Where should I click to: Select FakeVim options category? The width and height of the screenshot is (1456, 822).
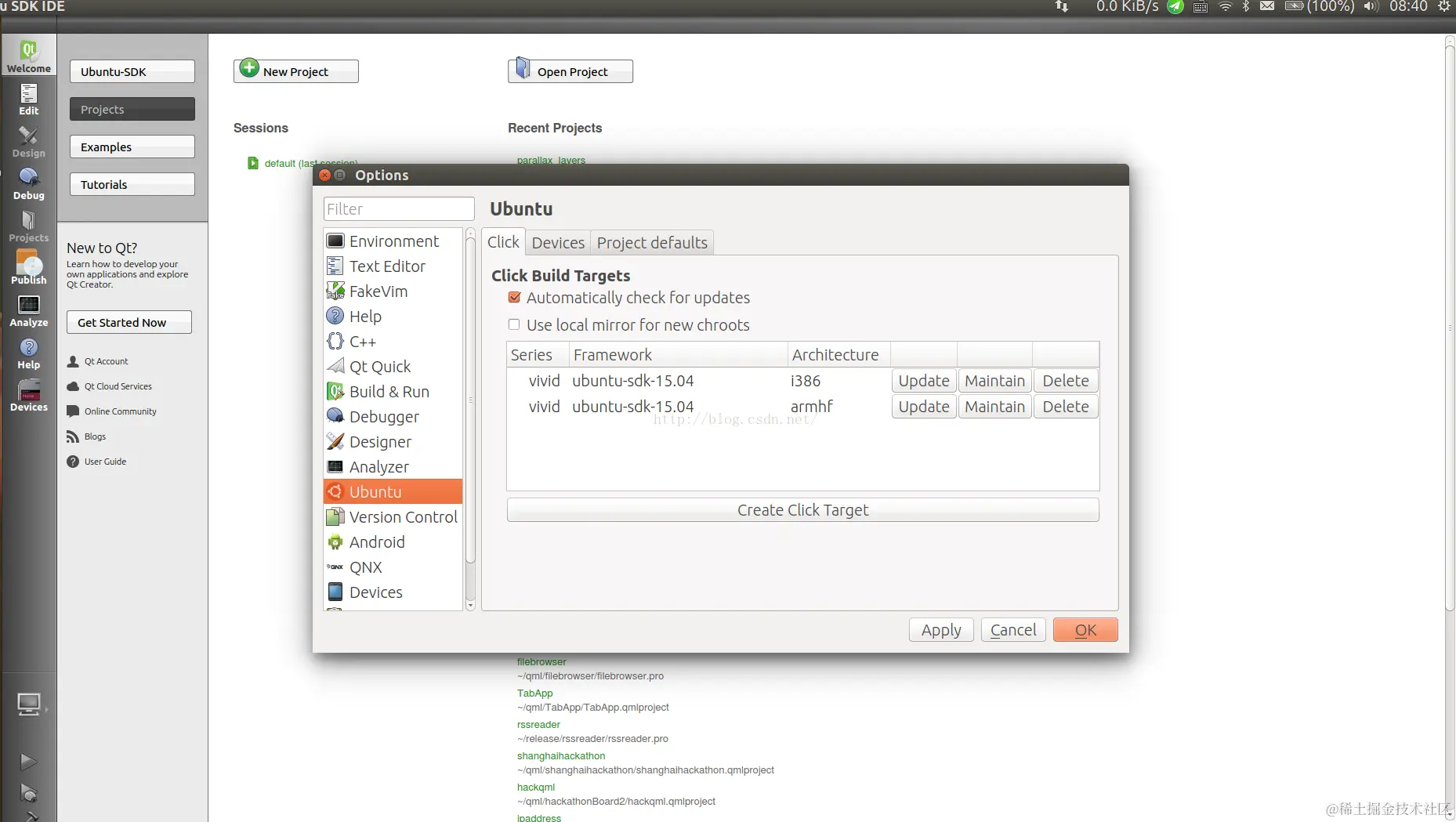coord(393,292)
